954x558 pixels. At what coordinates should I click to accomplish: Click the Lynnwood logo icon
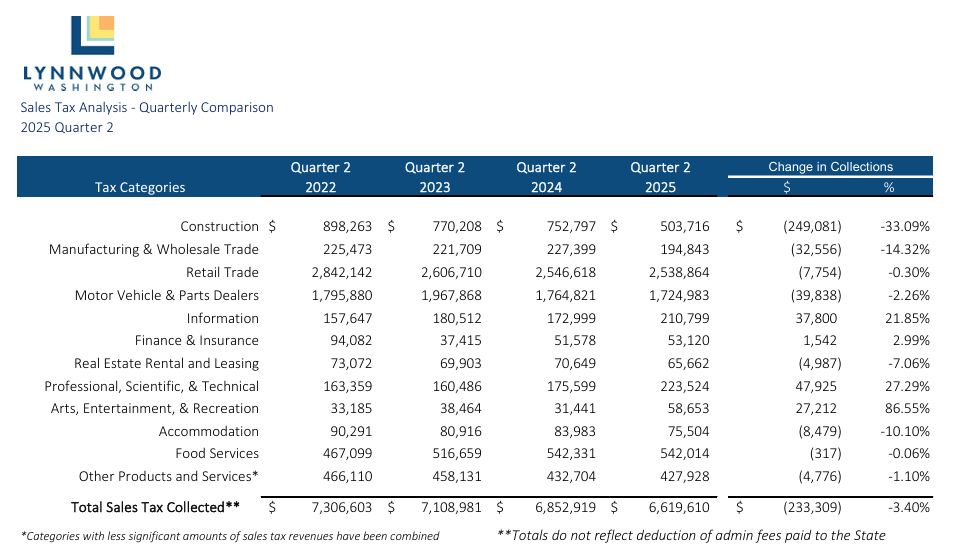tap(92, 35)
